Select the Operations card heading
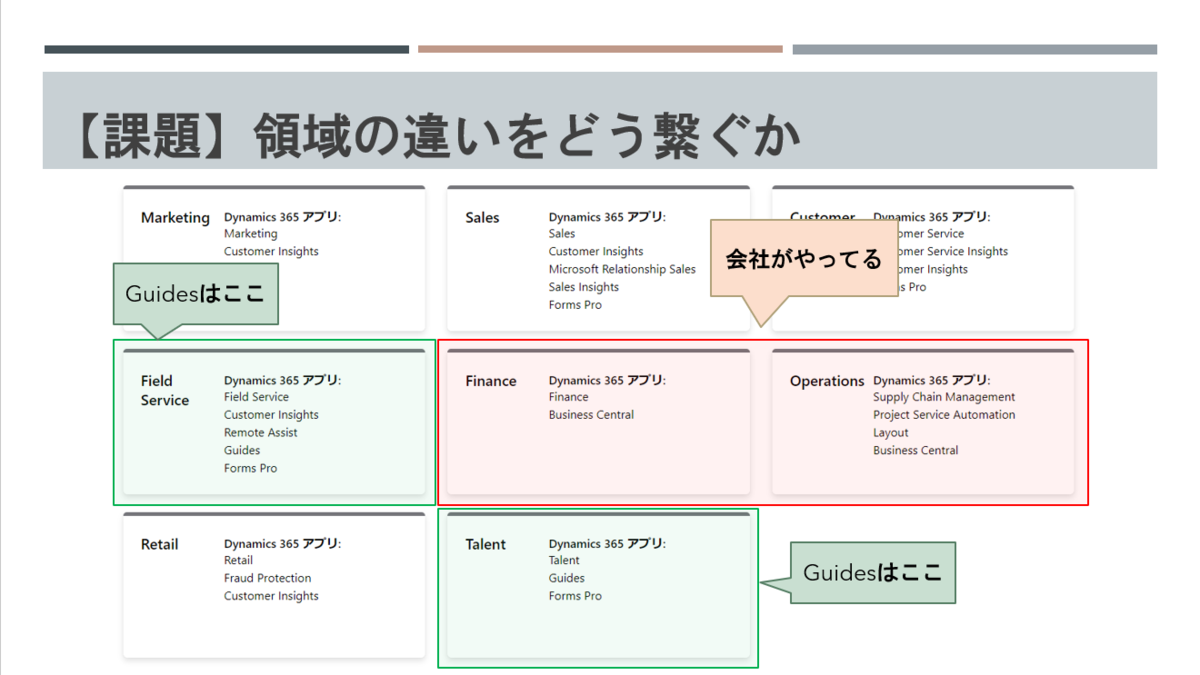This screenshot has height=675, width=1200. tap(827, 381)
